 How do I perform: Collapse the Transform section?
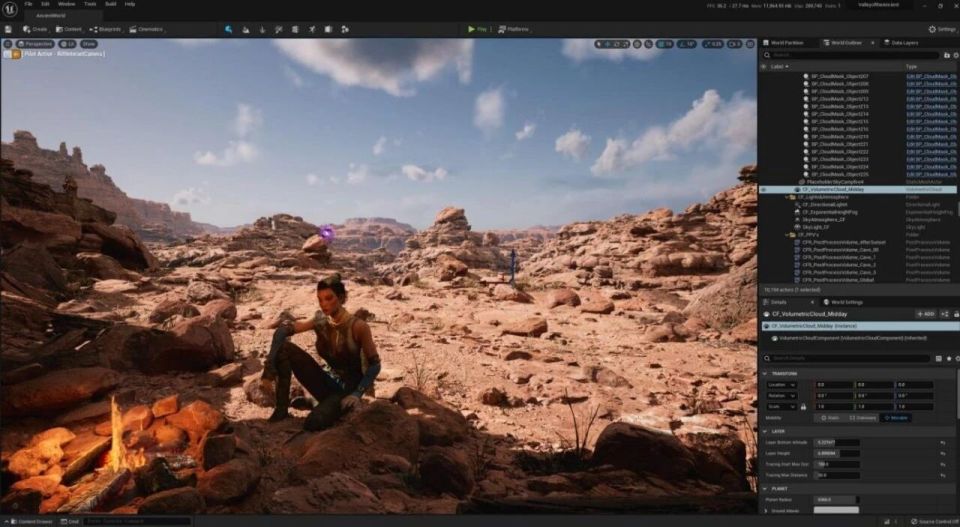click(765, 373)
